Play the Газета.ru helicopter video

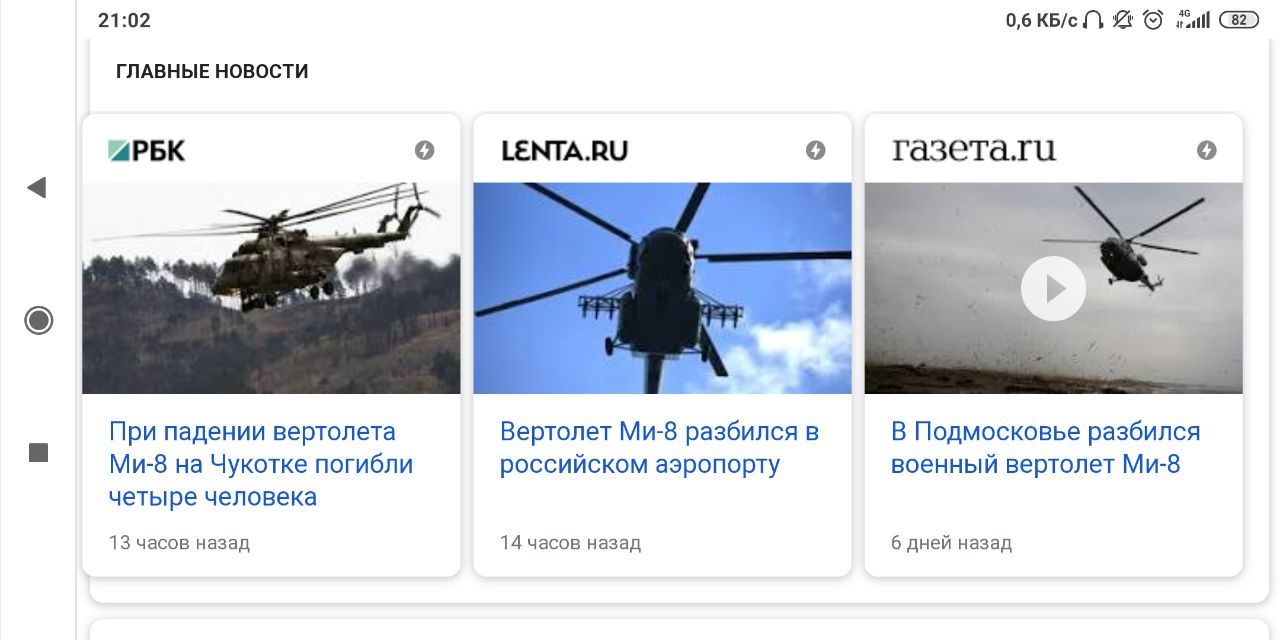[x=1053, y=289]
